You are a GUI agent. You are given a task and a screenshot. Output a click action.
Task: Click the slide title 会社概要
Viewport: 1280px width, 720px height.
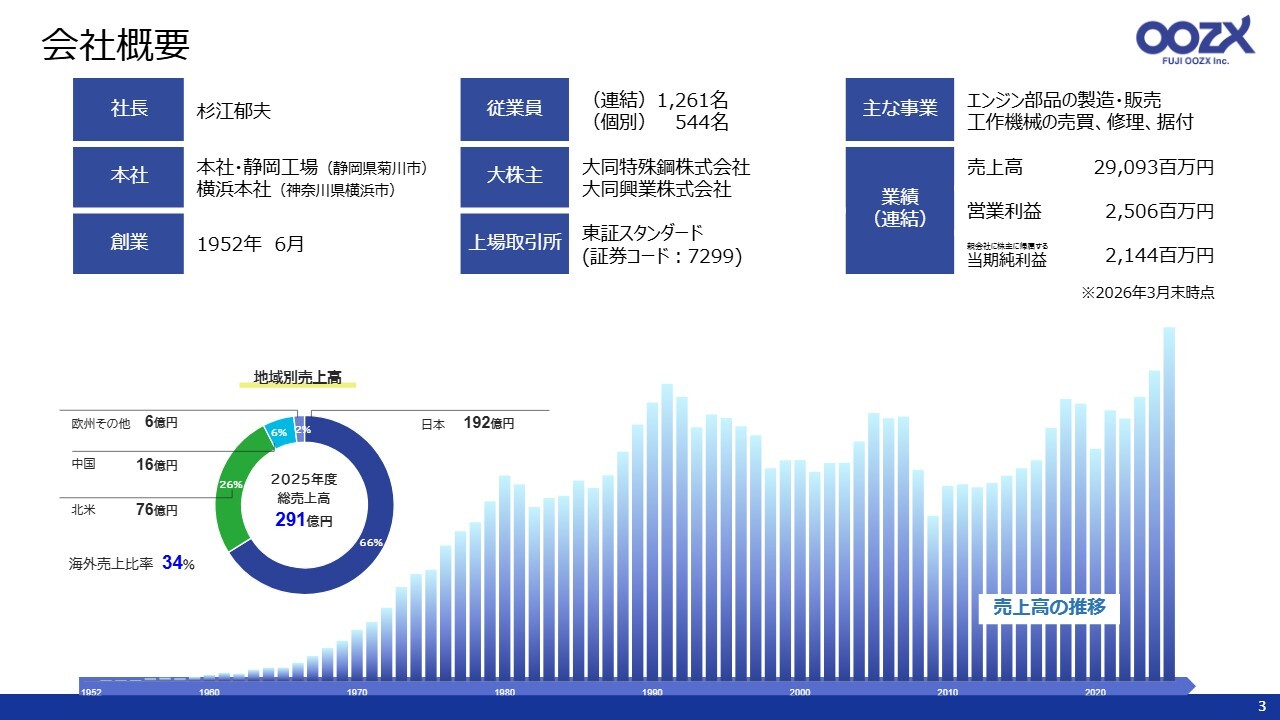pos(116,45)
